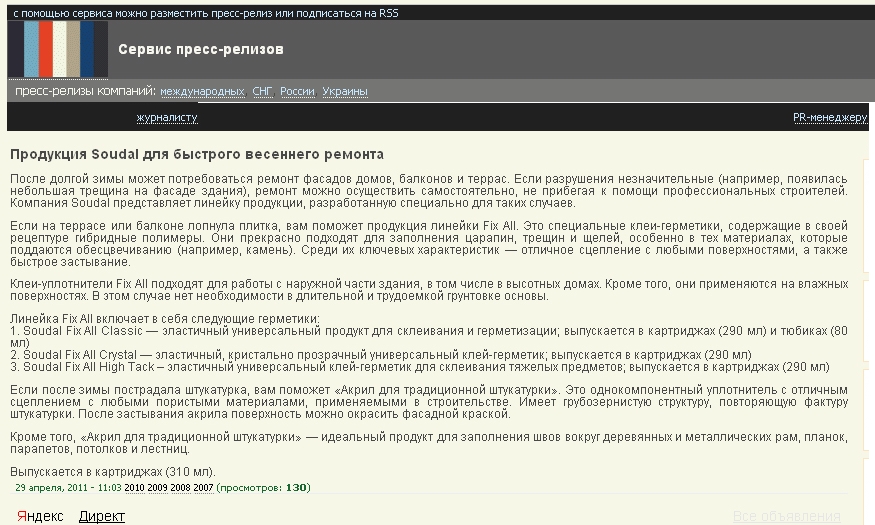This screenshot has width=875, height=525.
Task: Click the 'просмотров: 130' view counter
Action: click(x=263, y=488)
